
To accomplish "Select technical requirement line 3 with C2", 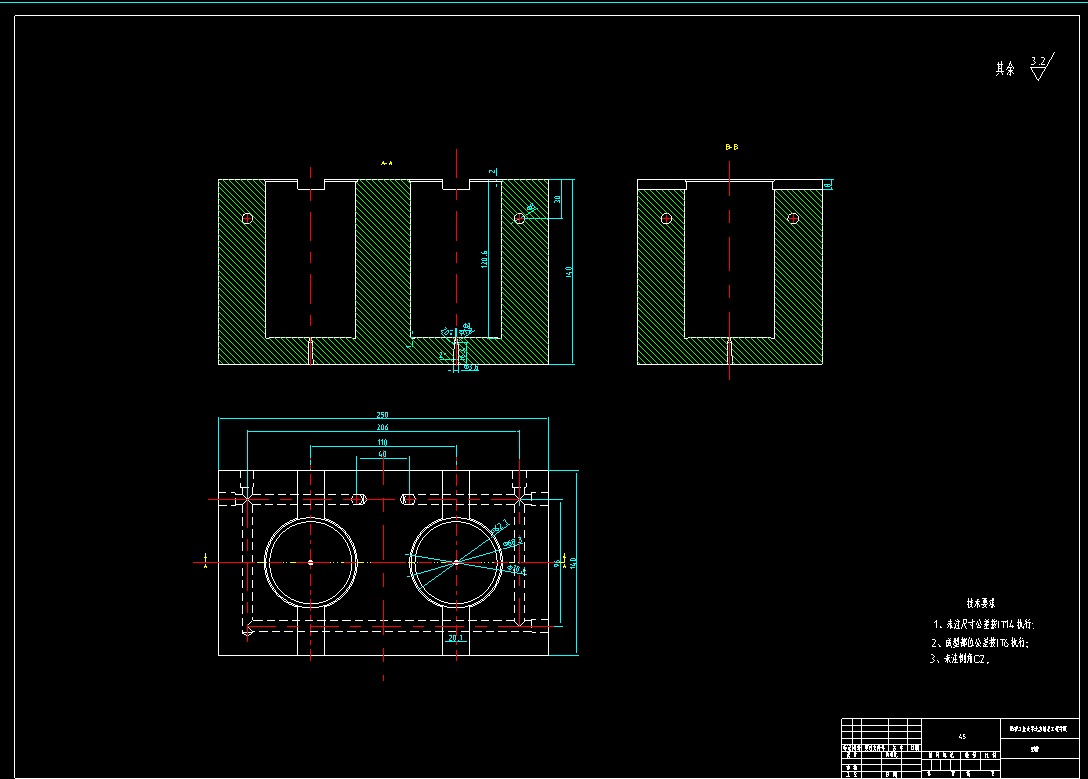I will click(x=960, y=659).
